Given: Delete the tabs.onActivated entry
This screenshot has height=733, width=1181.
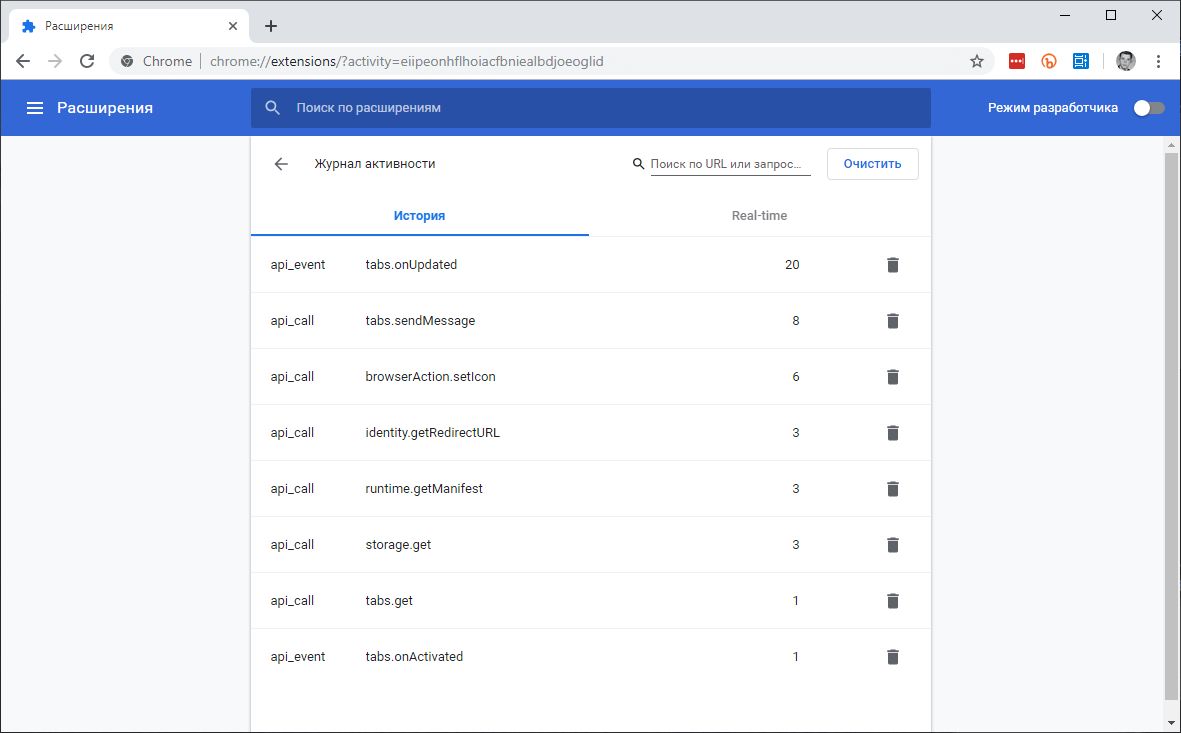Looking at the screenshot, I should click(893, 657).
